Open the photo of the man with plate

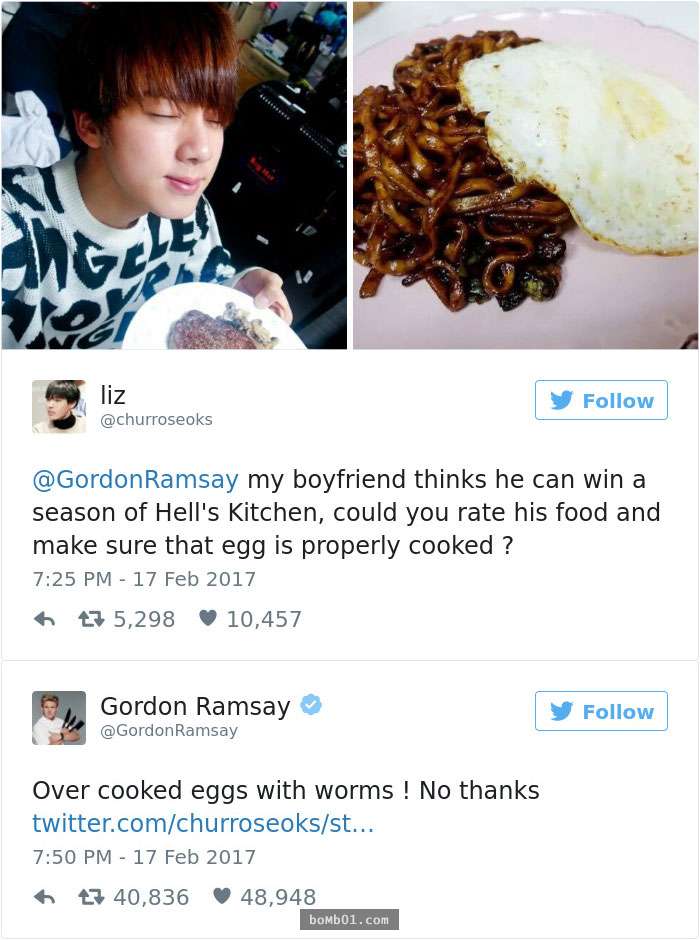pos(174,175)
